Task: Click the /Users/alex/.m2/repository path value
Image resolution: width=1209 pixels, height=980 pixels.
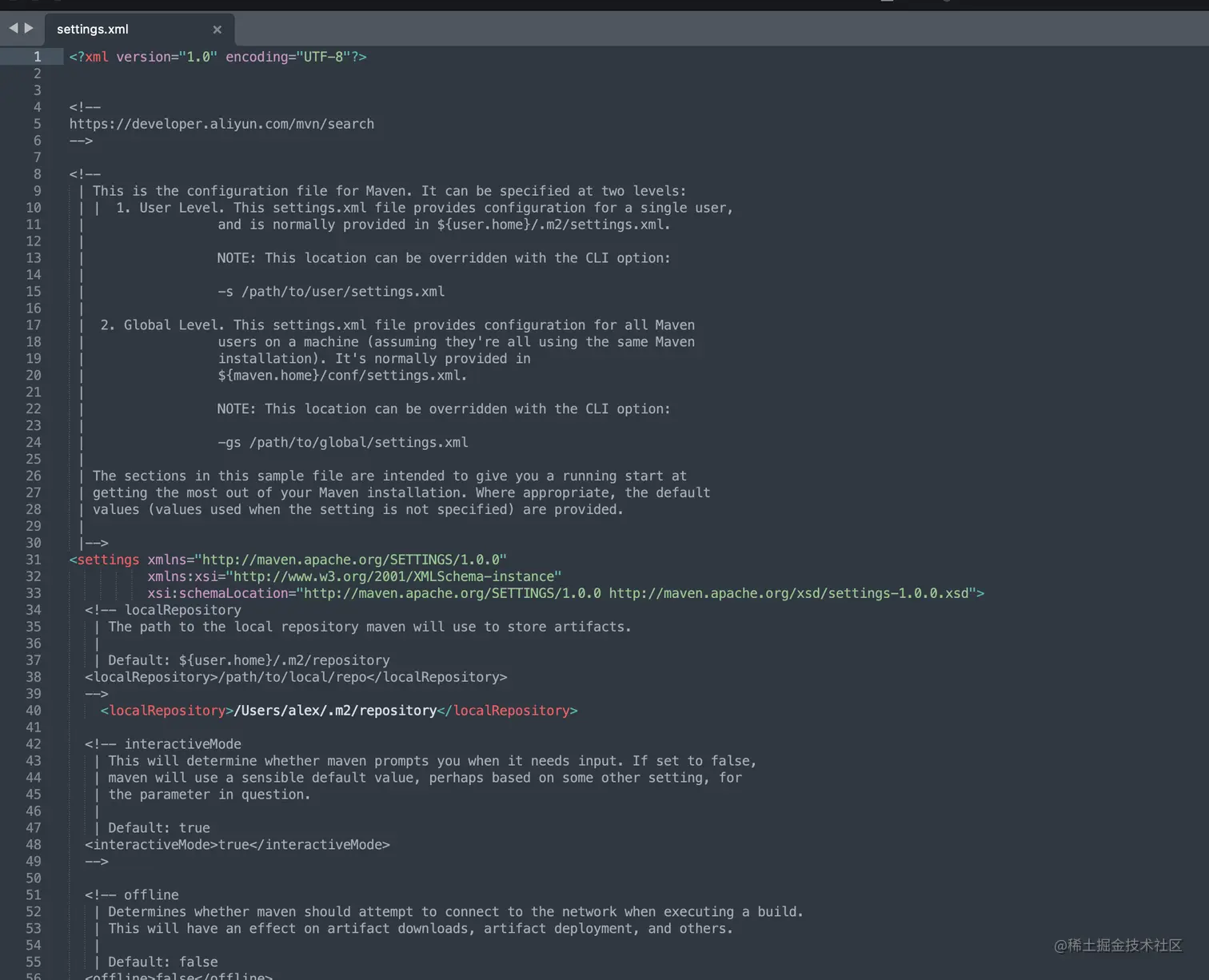Action: click(x=335, y=711)
